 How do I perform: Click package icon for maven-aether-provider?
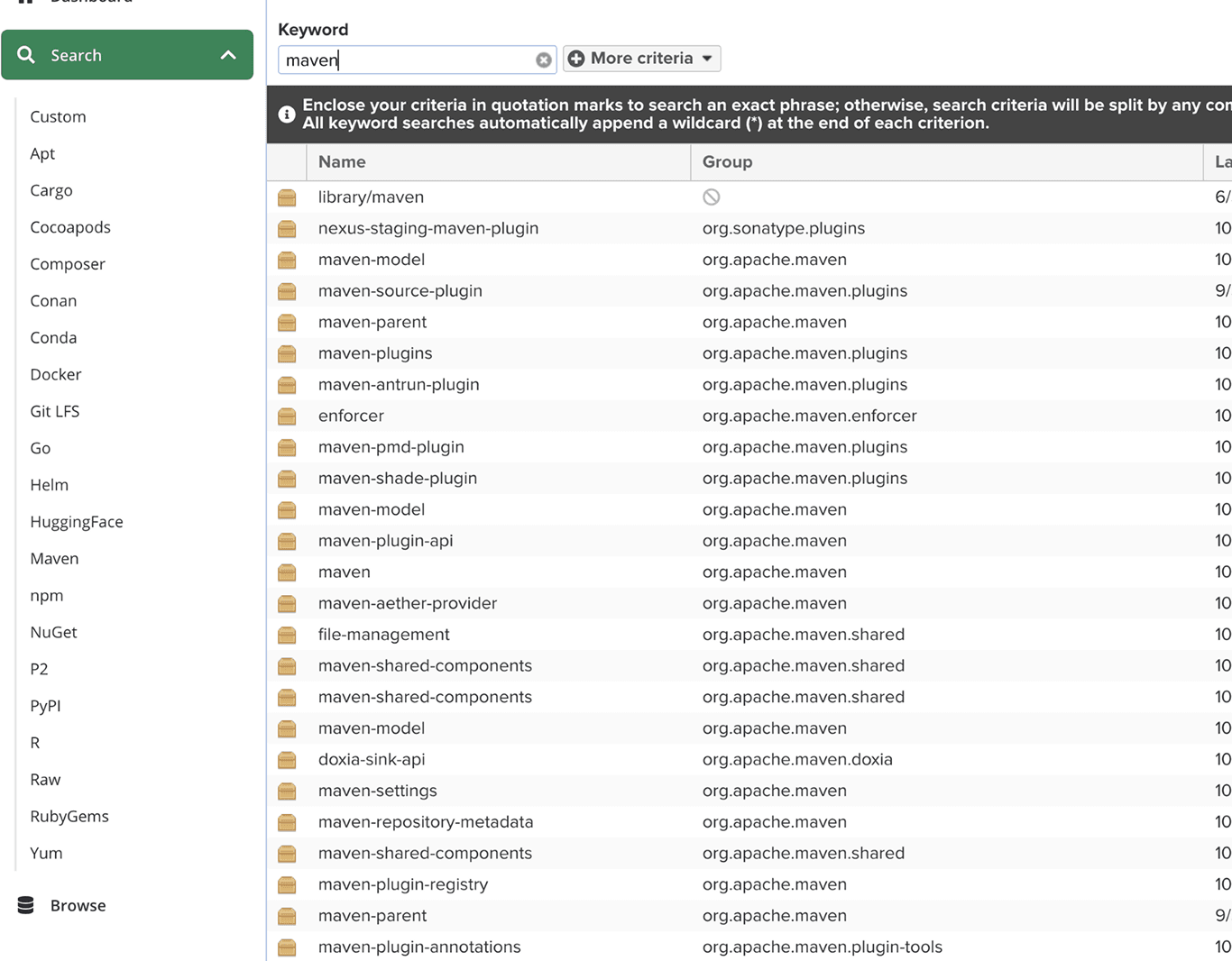pyautogui.click(x=287, y=604)
